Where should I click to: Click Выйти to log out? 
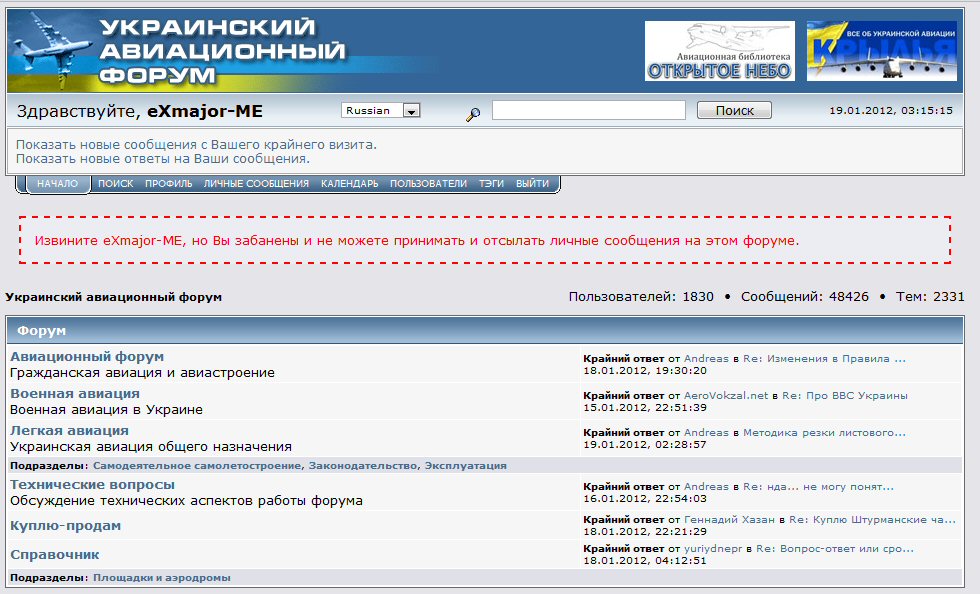[x=532, y=184]
